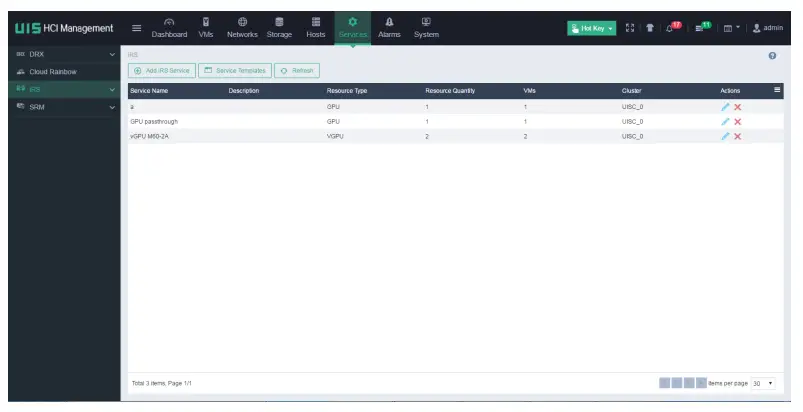Open the Hot Key dropdown
Image resolution: width=803 pixels, height=412 pixels.
(591, 28)
